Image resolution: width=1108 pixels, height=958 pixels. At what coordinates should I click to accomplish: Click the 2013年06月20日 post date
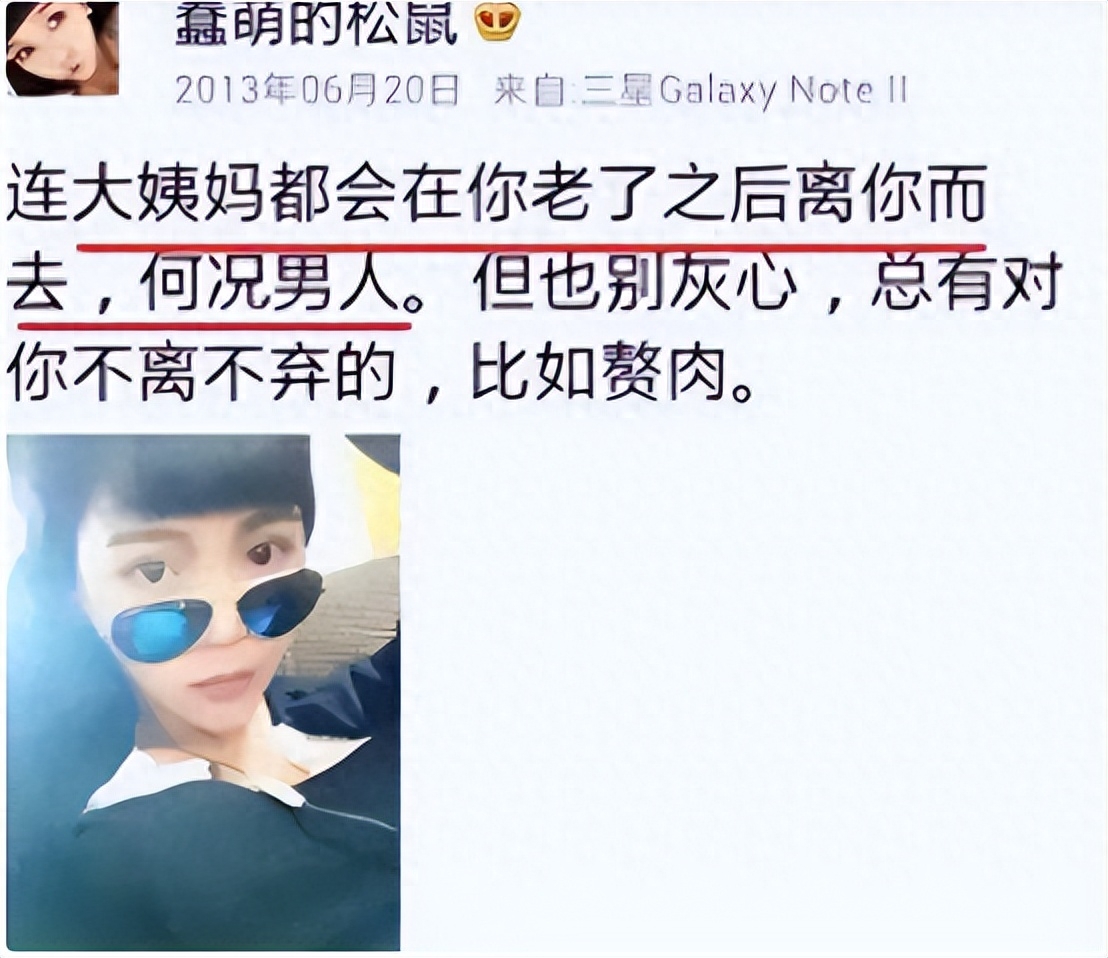coord(317,90)
